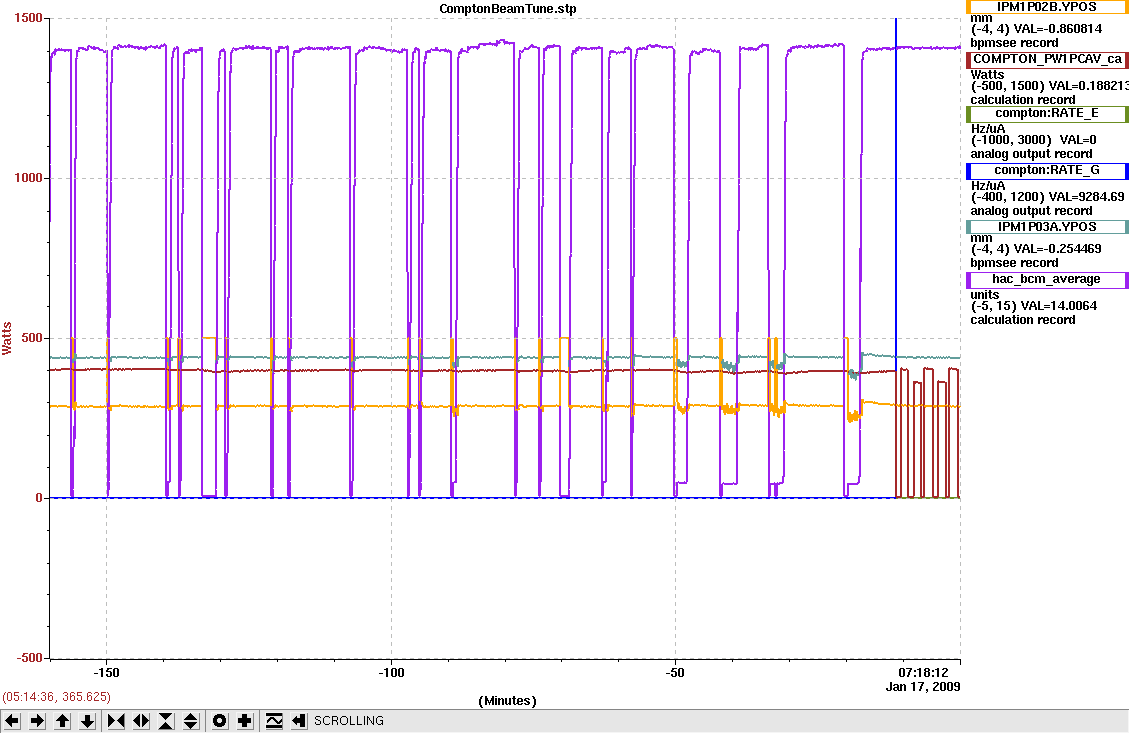The height and width of the screenshot is (733, 1129).
Task: Click the "(Minutes)" x-axis label
Action: click(508, 701)
